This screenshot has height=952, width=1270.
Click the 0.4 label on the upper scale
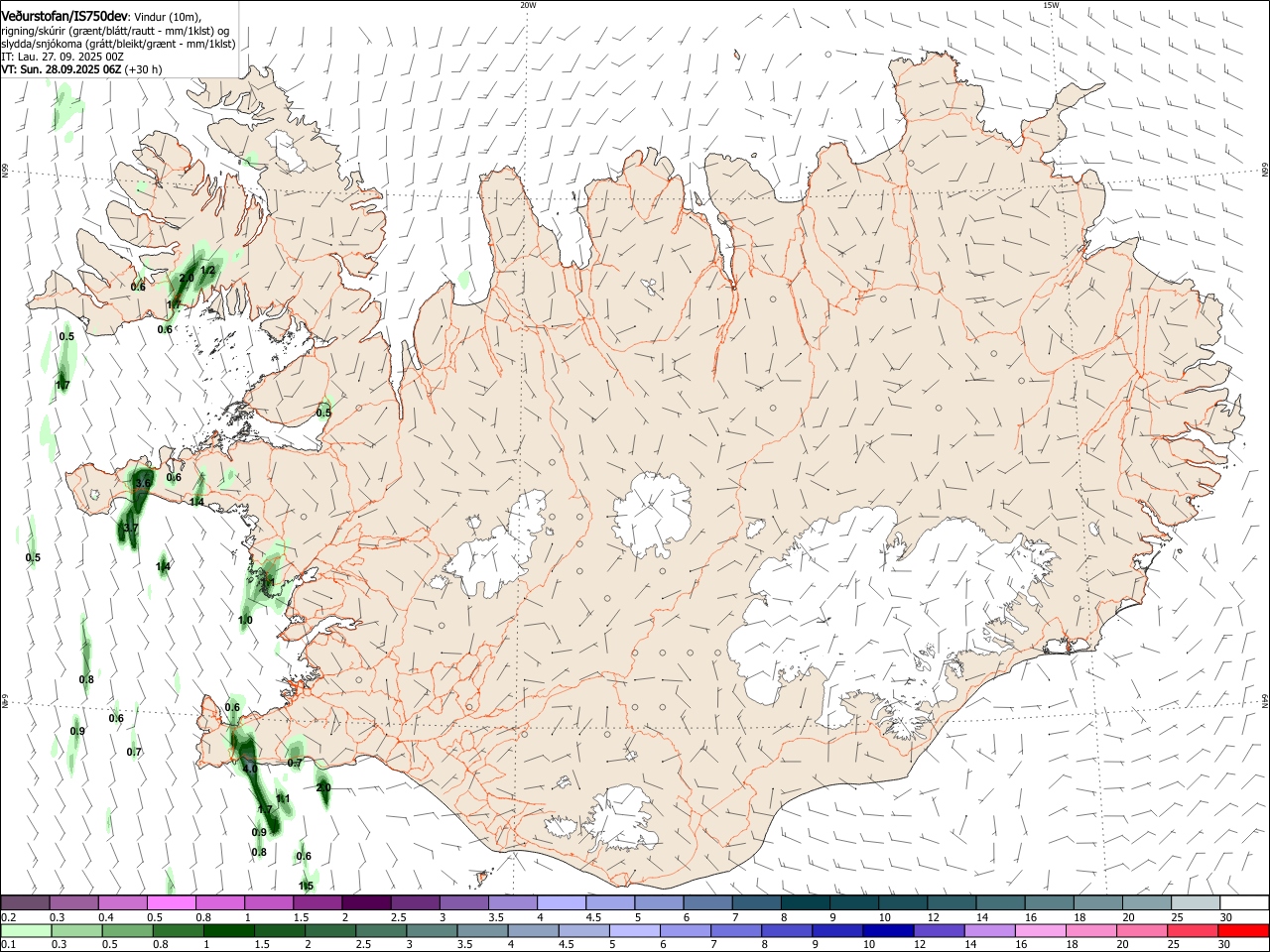point(106,917)
